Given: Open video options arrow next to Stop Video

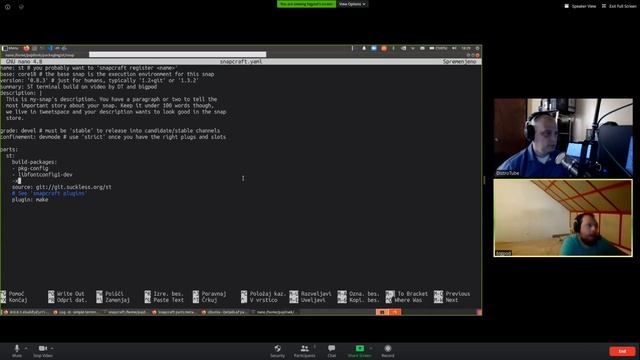Looking at the screenshot, I should [x=52, y=348].
